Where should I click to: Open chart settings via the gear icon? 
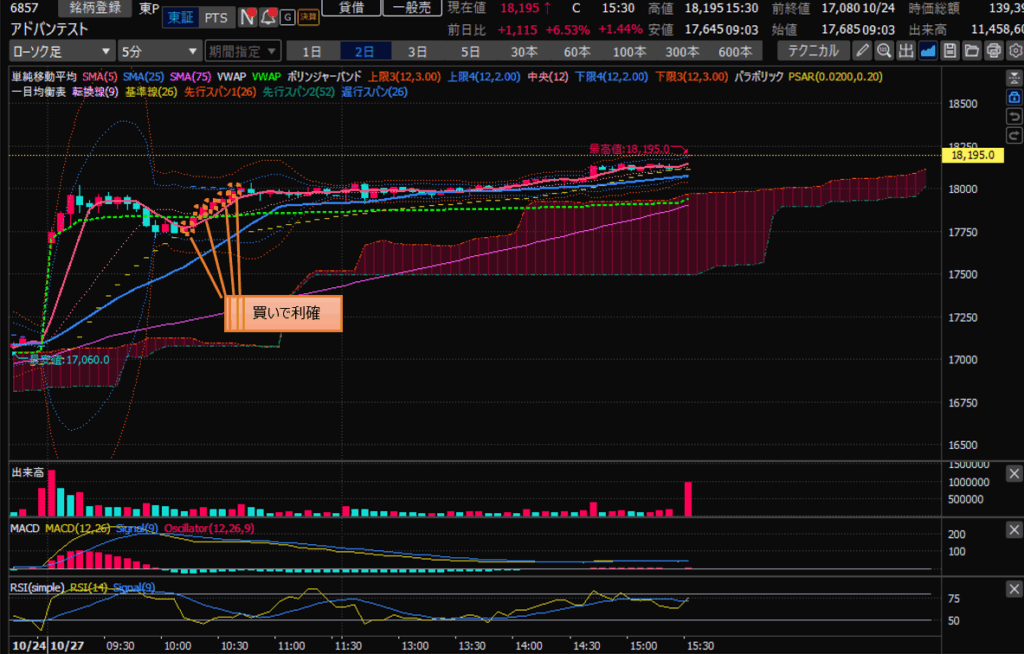pos(1015,50)
